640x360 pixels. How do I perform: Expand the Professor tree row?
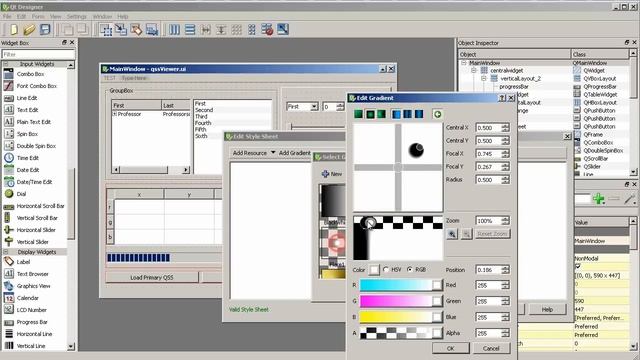coord(115,114)
